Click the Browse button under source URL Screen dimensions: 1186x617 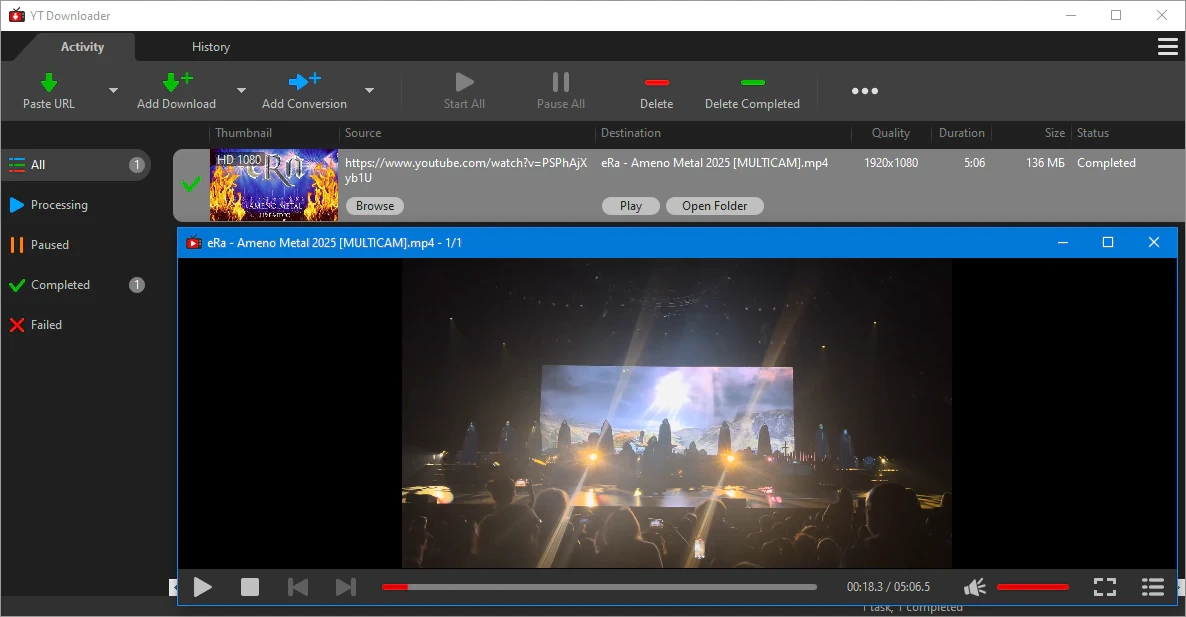pos(375,206)
